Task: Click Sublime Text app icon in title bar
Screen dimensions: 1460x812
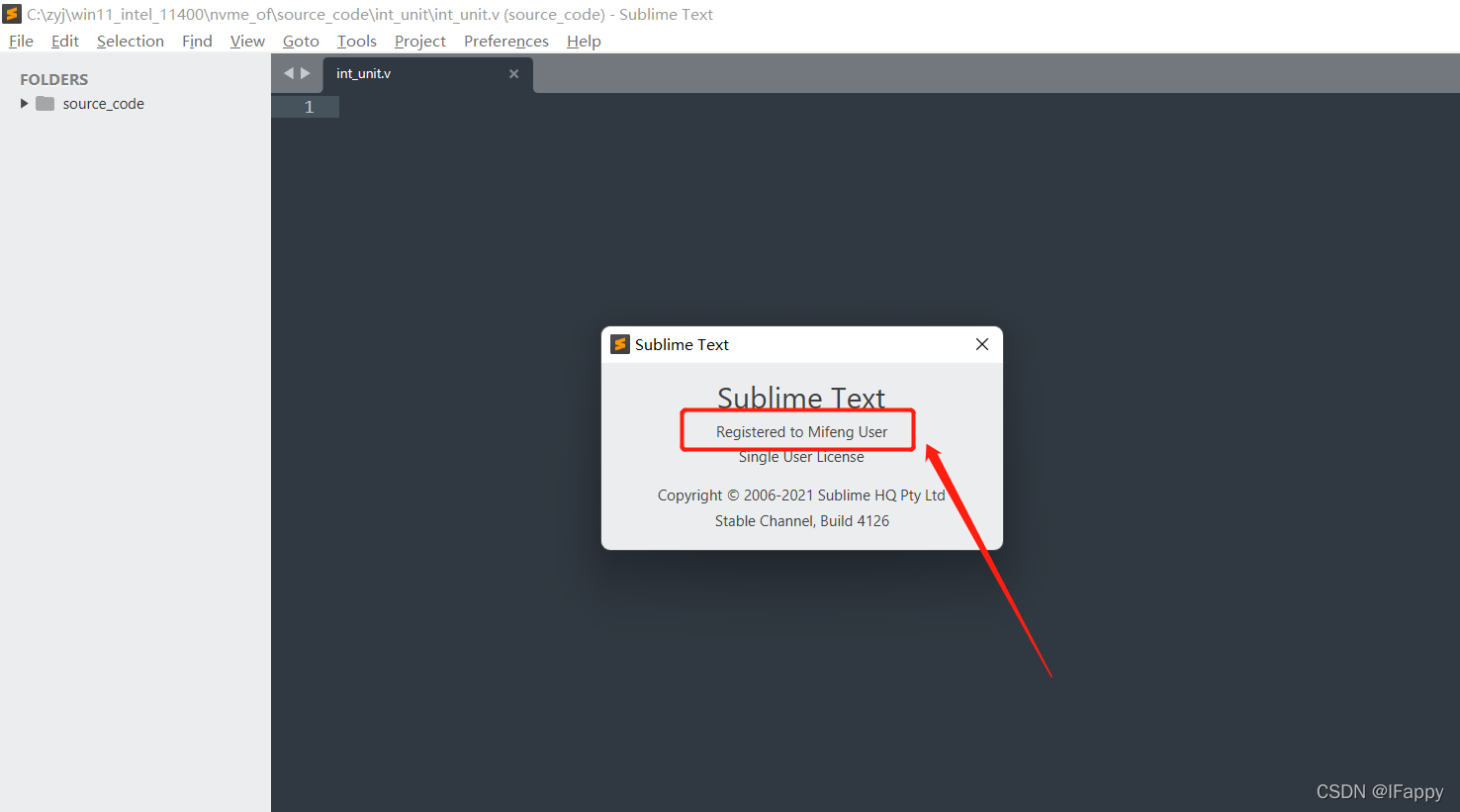Action: tap(12, 14)
